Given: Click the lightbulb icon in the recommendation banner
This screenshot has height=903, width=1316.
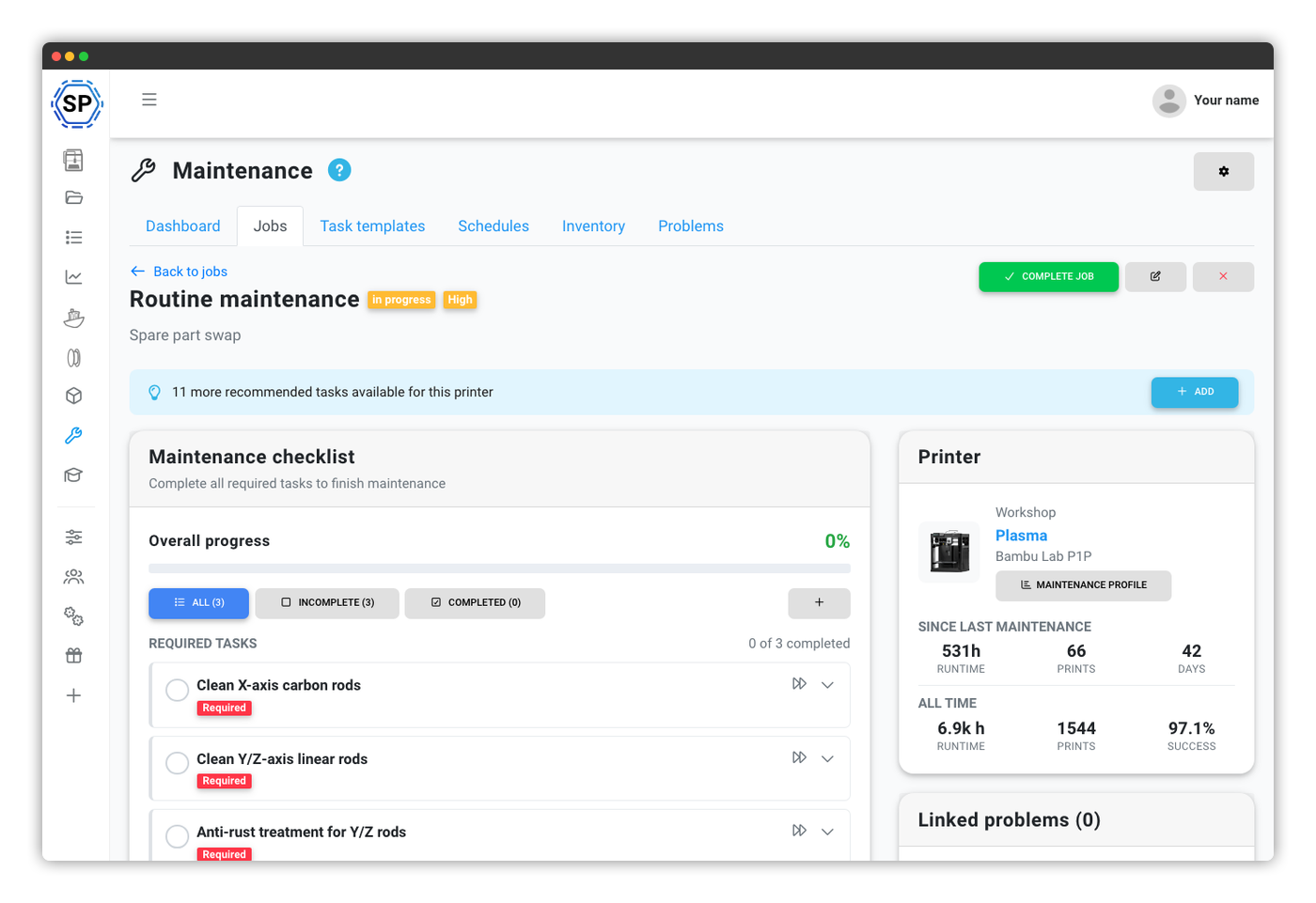Looking at the screenshot, I should coord(154,393).
